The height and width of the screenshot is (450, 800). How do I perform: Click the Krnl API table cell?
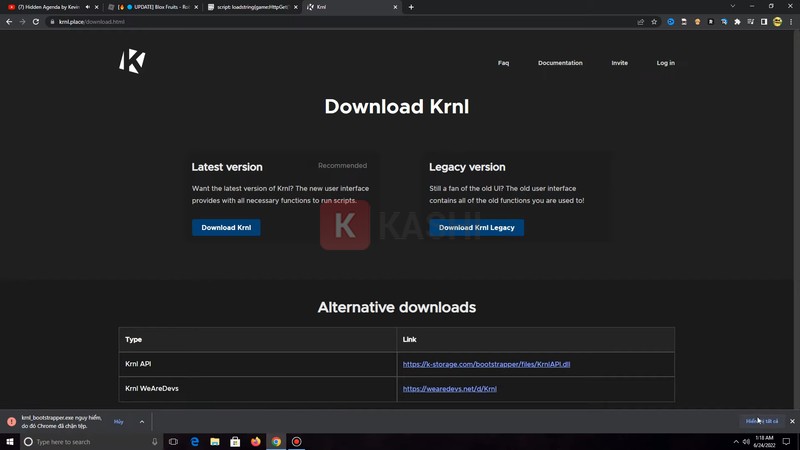258,364
